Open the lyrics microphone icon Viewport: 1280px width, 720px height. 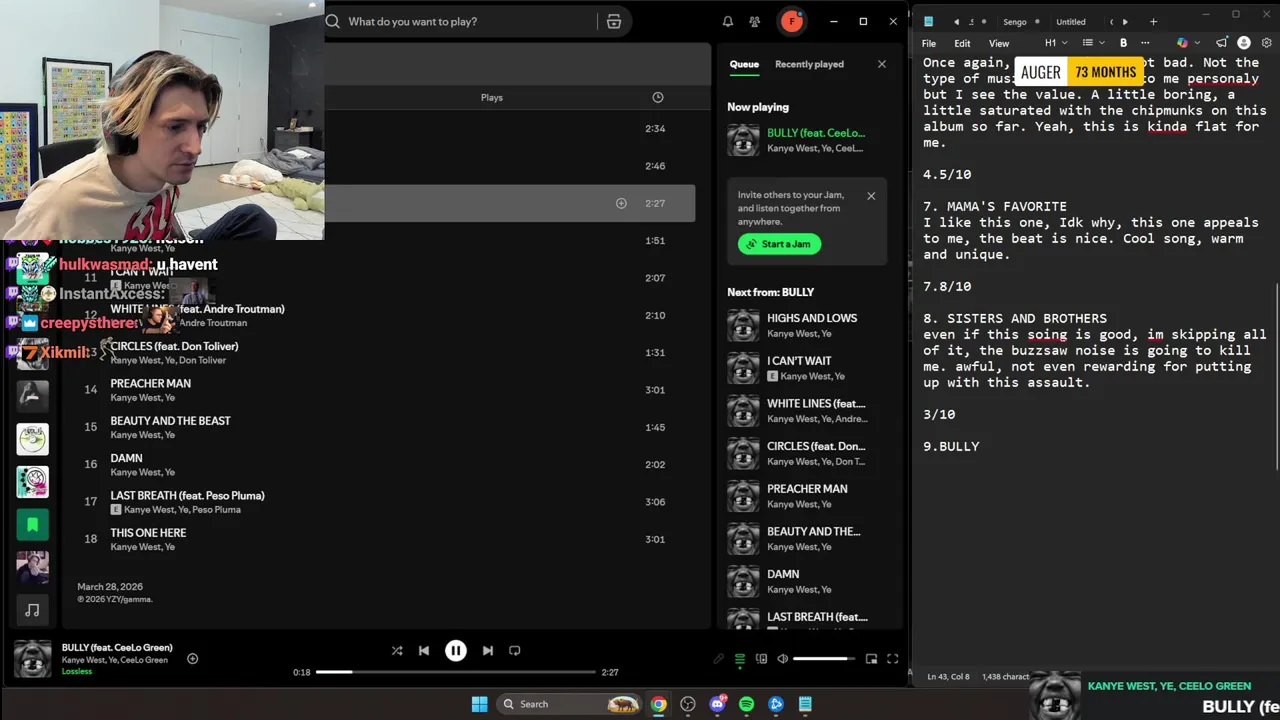718,659
